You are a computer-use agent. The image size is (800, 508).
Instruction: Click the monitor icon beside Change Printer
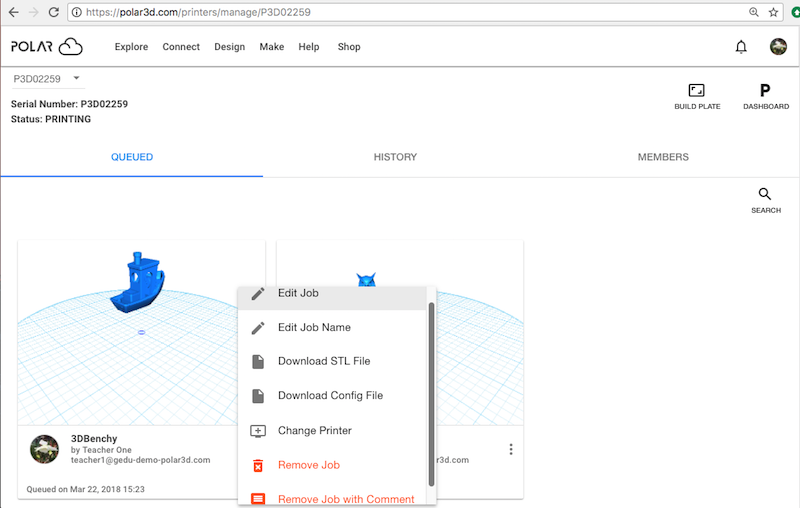(258, 431)
